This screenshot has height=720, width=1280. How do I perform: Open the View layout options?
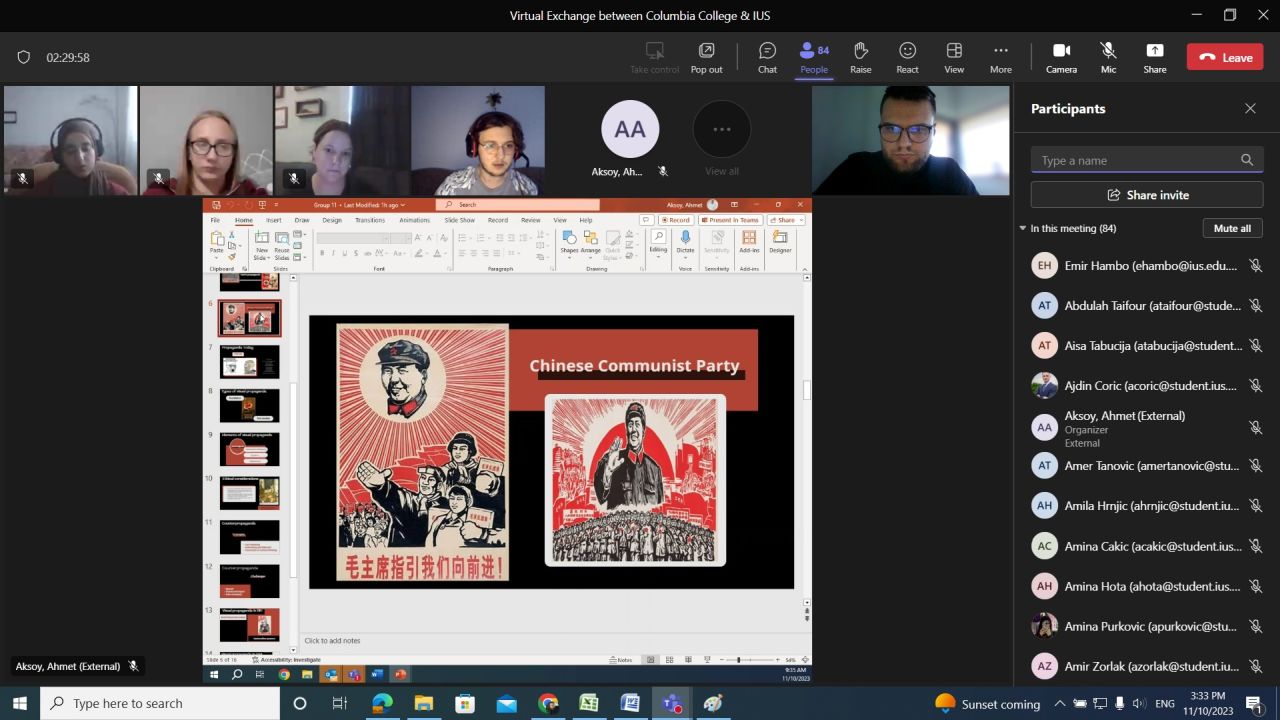coord(954,57)
